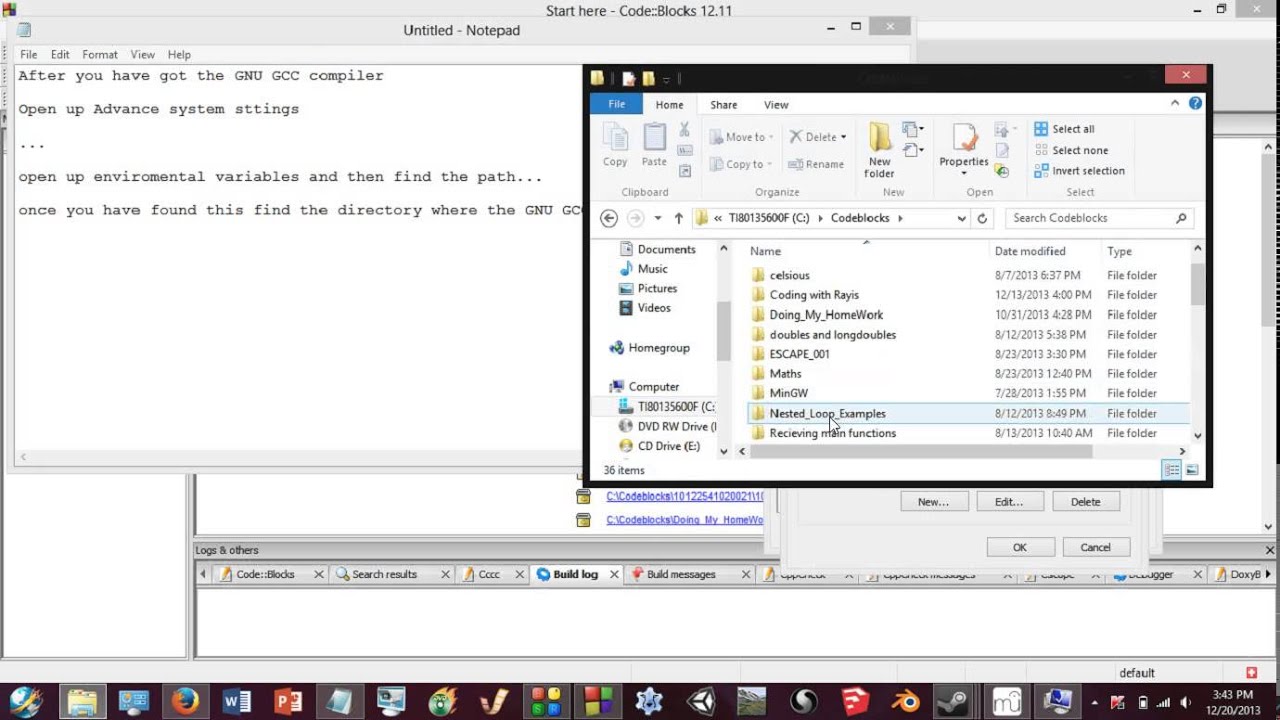Close the Code::Blocks log tab
Image resolution: width=1280 pixels, height=720 pixels.
318,574
